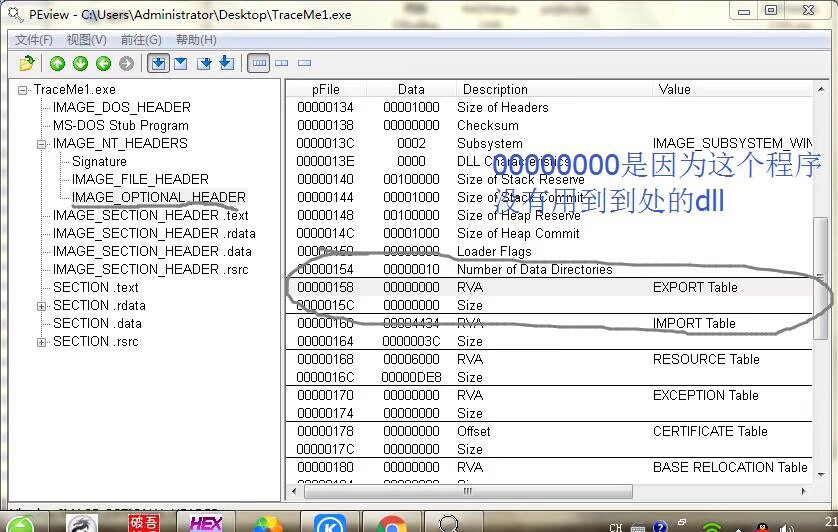Click the 'BASE RELOCATION Table' value cell
The width and height of the screenshot is (838, 532).
[730, 467]
